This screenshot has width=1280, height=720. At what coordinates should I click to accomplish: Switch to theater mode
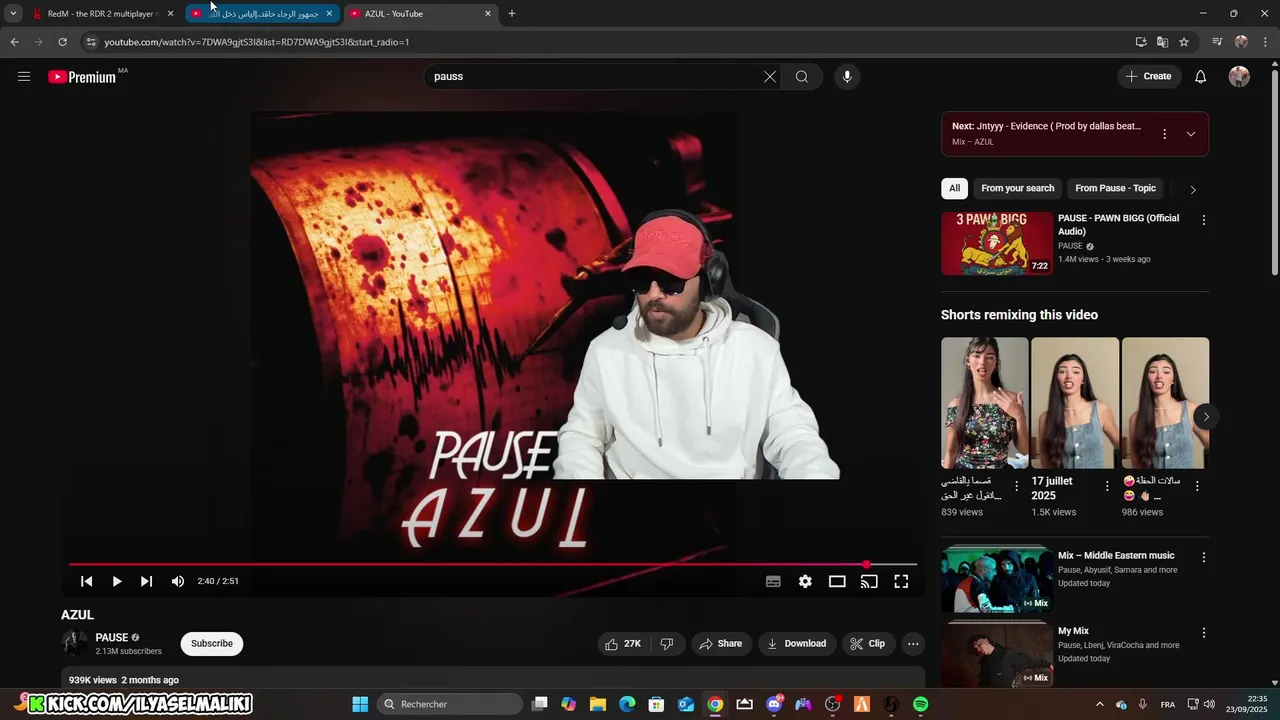(x=837, y=581)
